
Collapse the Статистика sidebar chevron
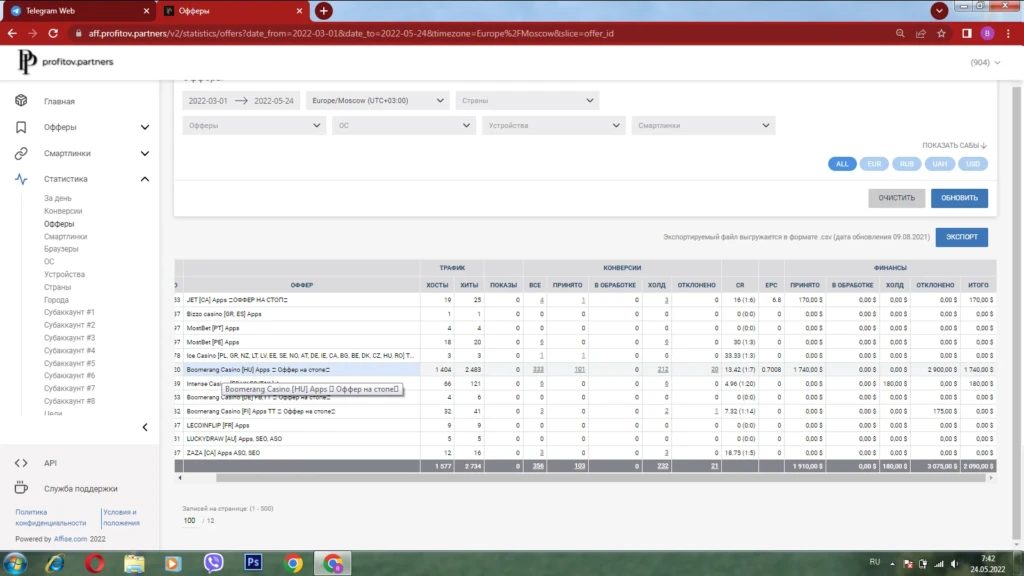click(x=145, y=179)
